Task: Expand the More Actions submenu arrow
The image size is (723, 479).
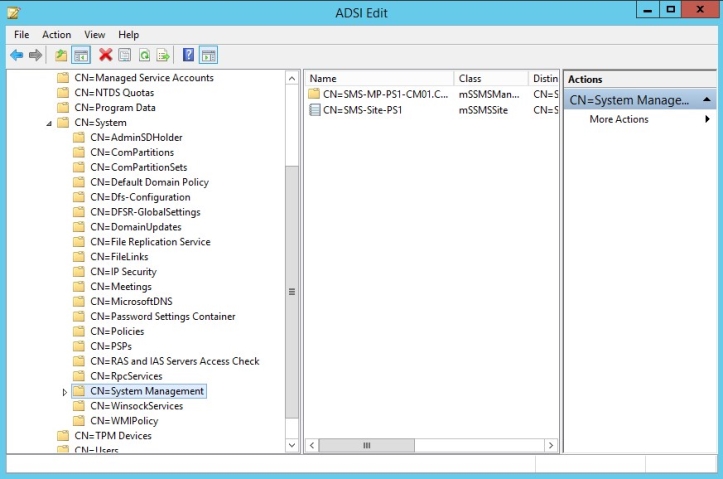Action: 708,119
